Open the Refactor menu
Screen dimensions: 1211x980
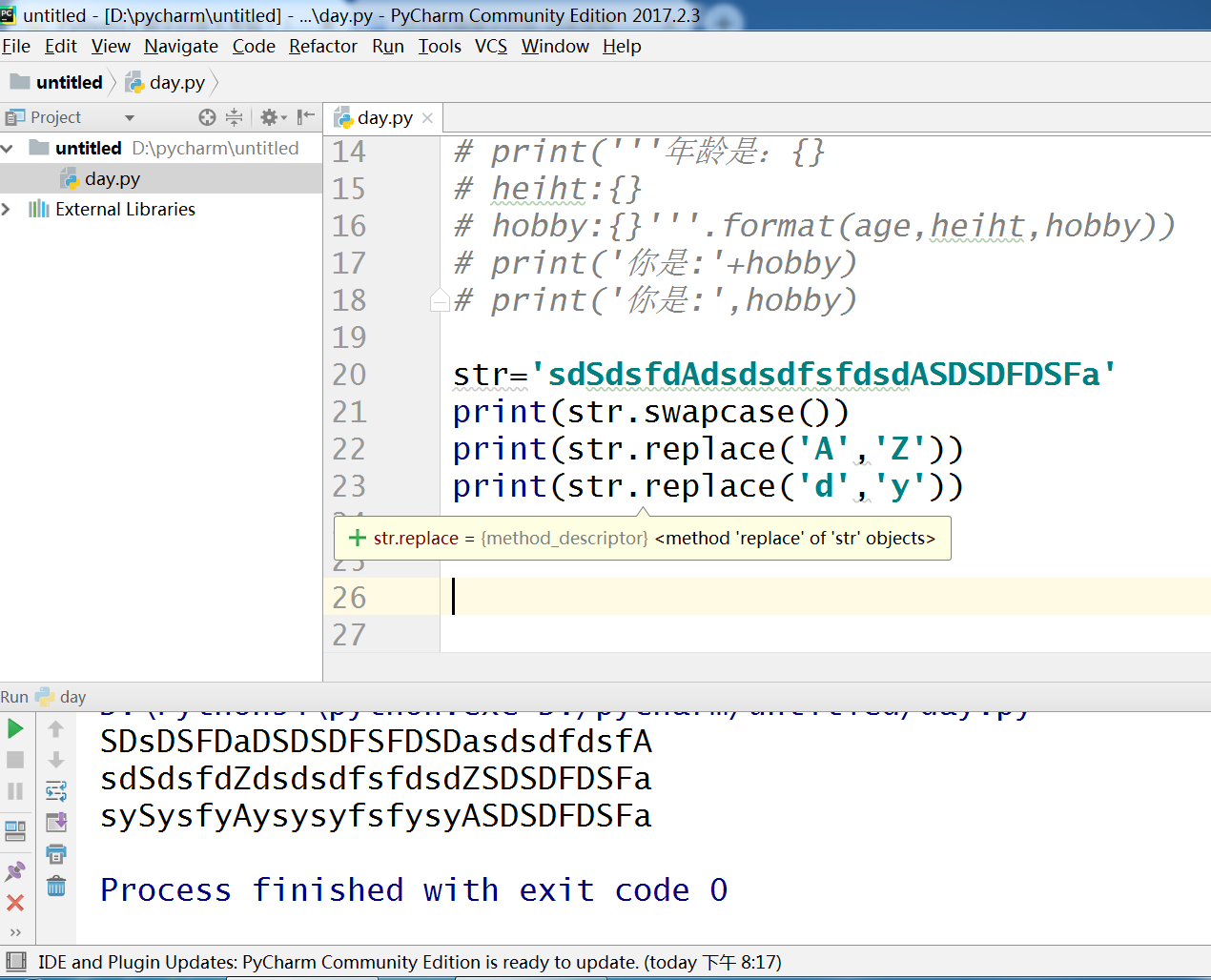click(322, 46)
